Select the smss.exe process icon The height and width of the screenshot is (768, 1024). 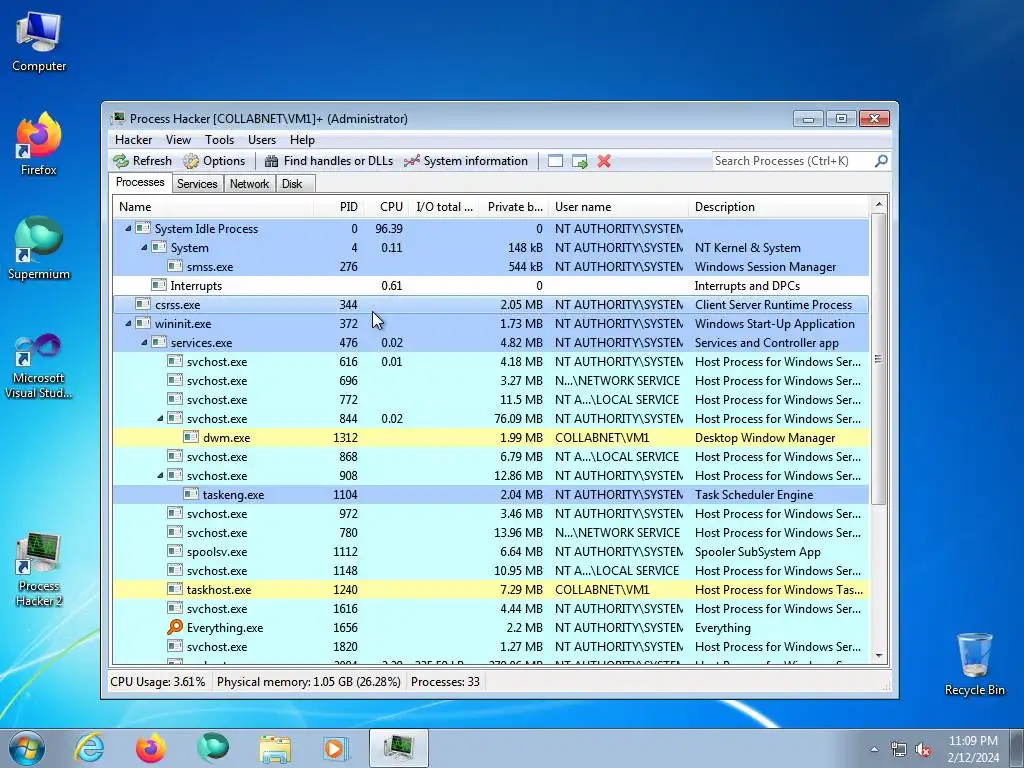coord(174,266)
